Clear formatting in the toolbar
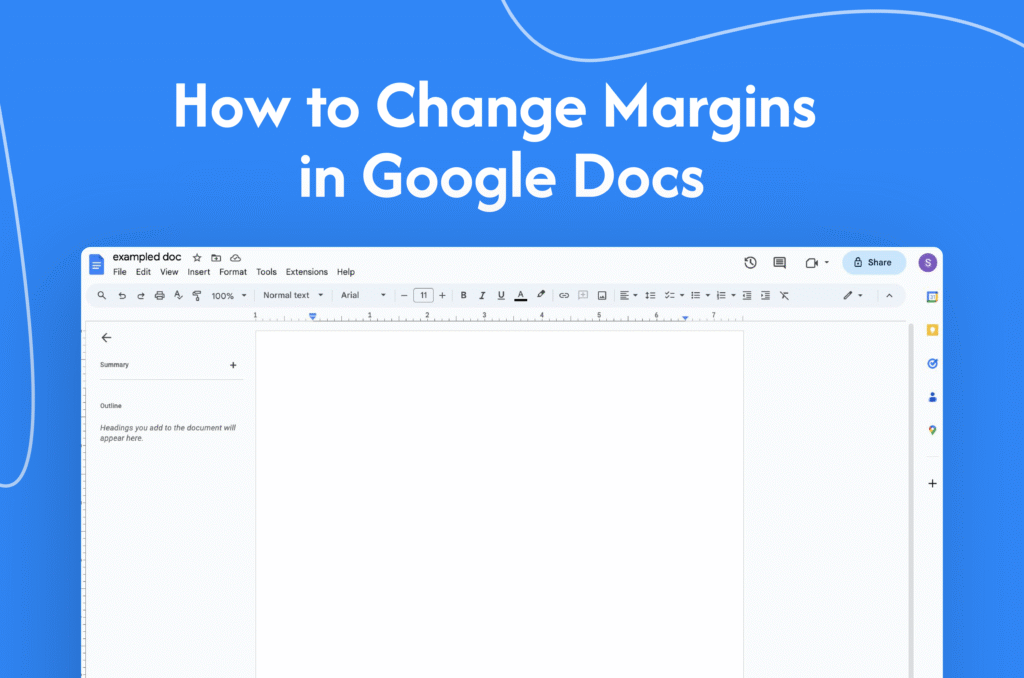Screen dimensions: 1024x678 [x=785, y=295]
